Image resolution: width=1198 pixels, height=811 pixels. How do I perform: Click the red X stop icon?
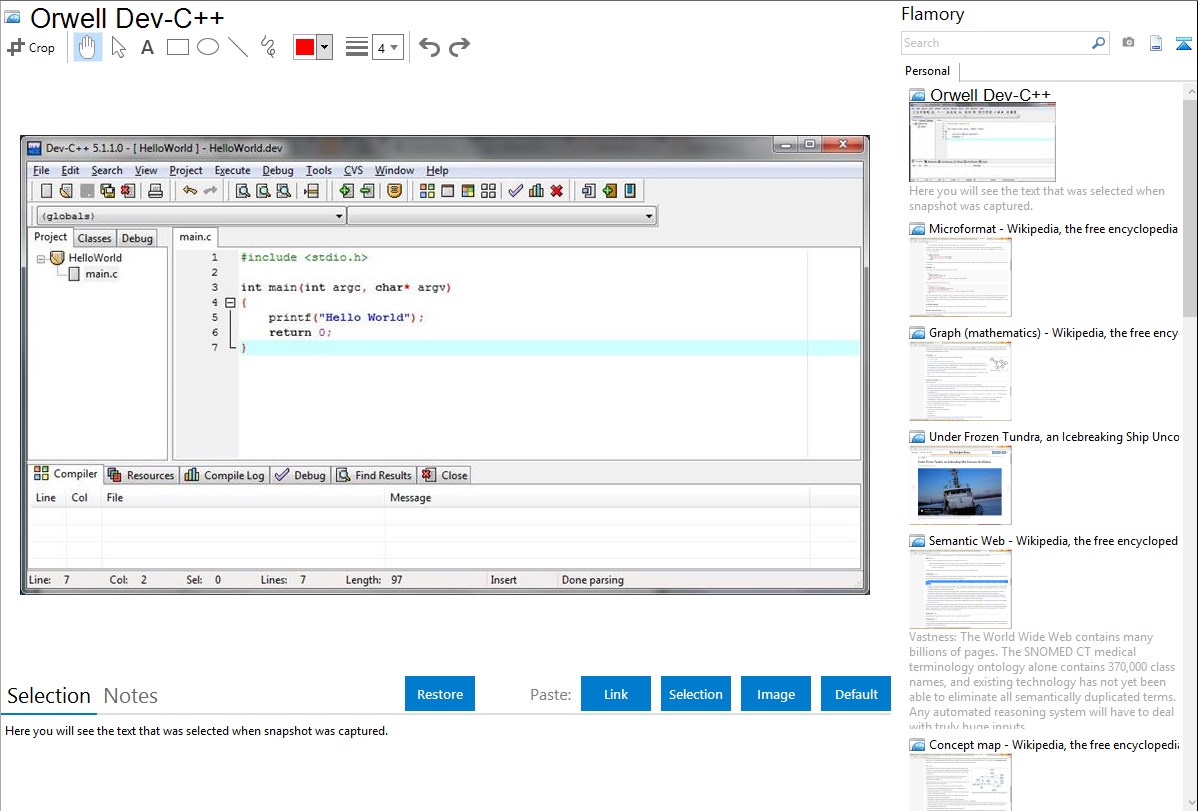557,191
